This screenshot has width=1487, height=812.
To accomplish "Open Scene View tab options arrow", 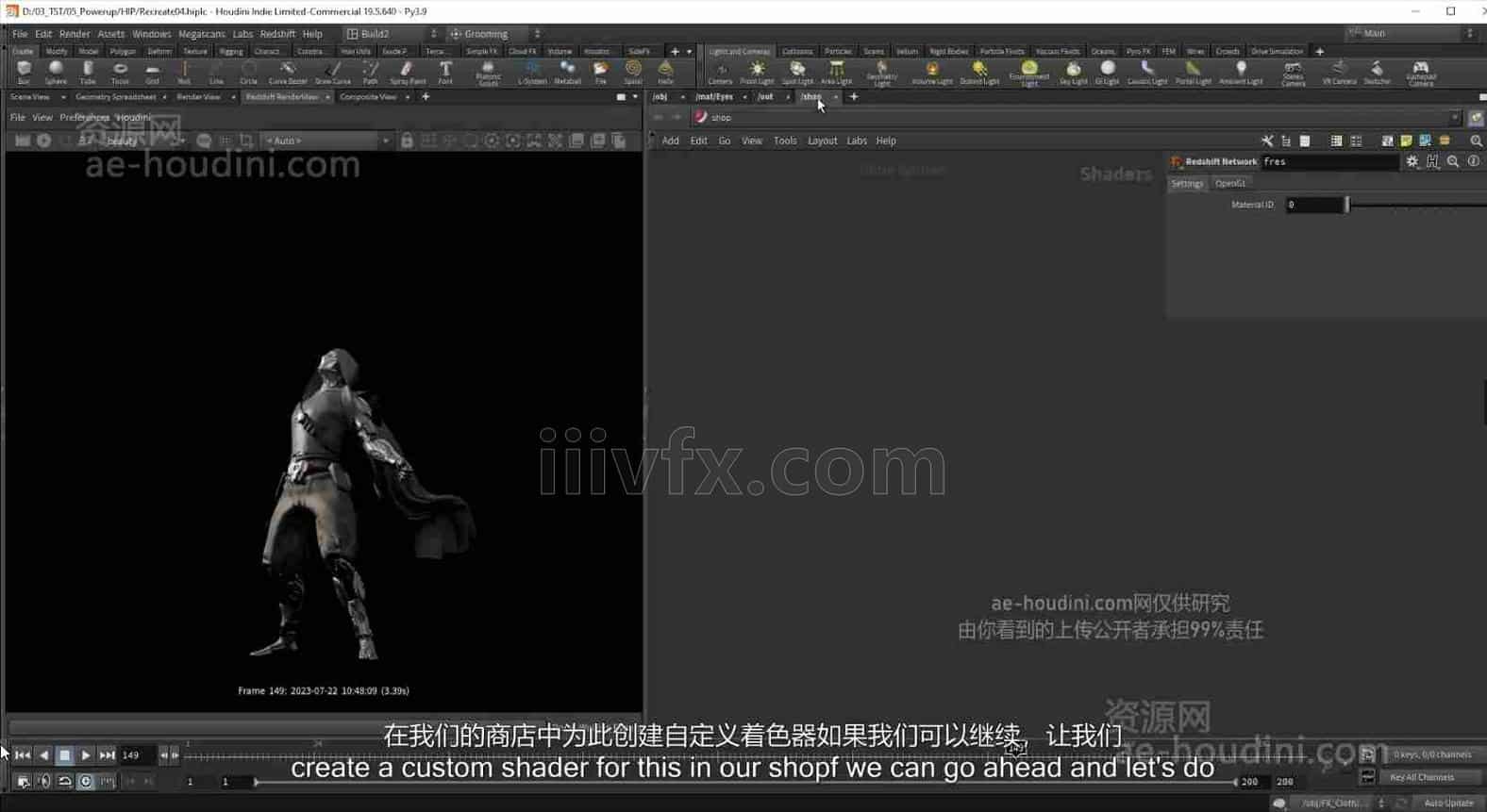I will click(x=62, y=96).
